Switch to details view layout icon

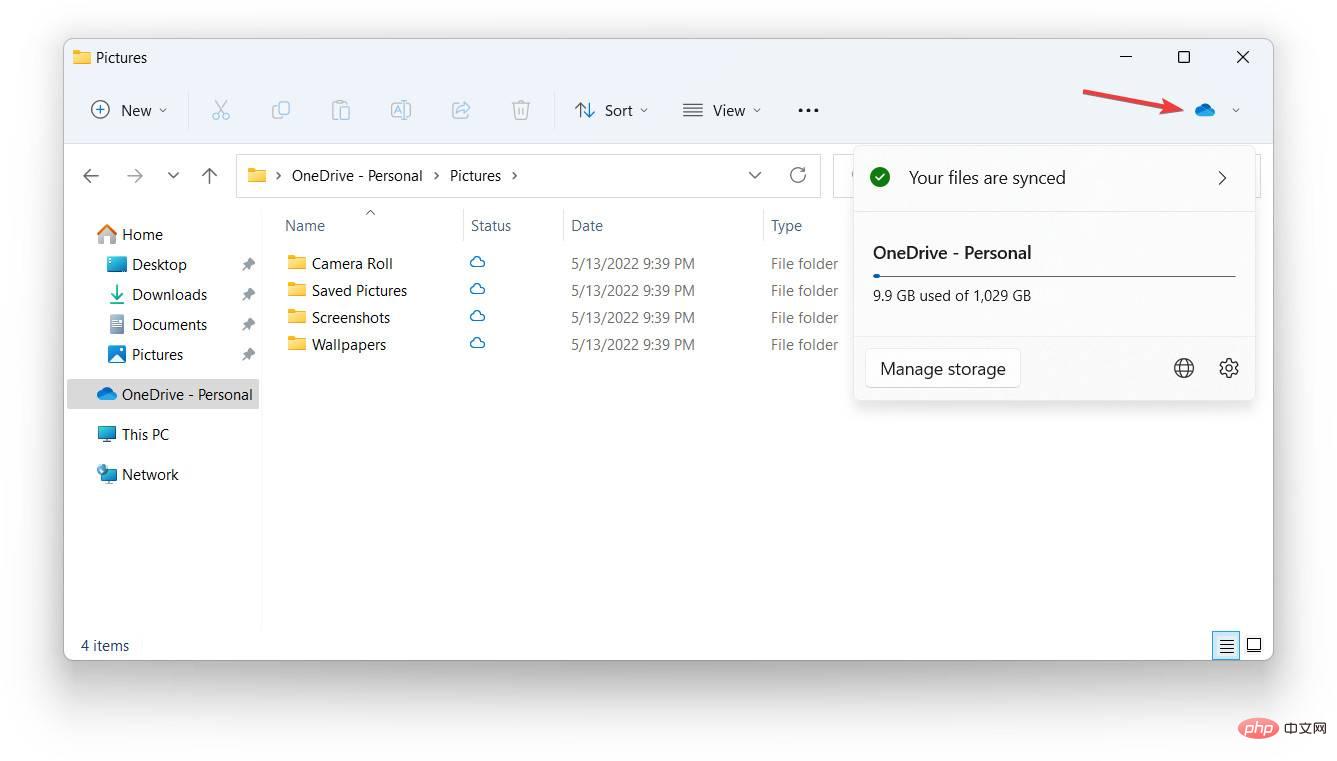(x=1226, y=645)
